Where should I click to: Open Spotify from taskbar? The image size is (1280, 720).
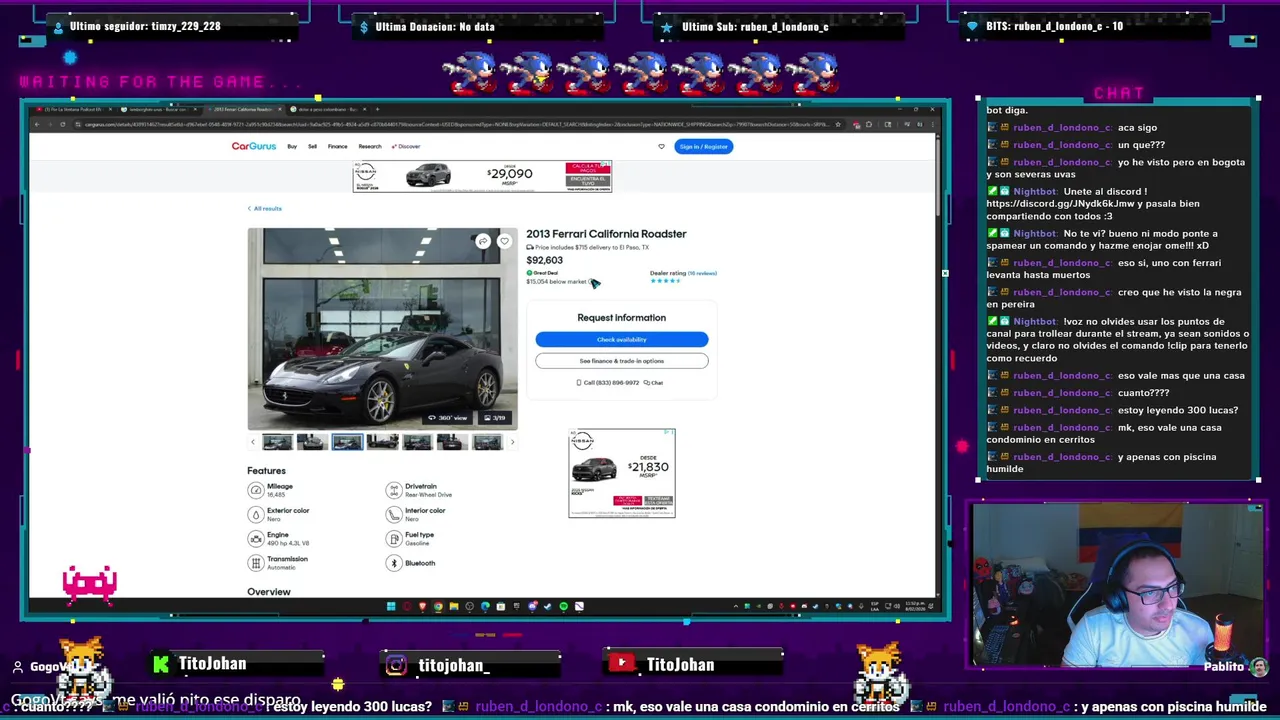point(564,606)
